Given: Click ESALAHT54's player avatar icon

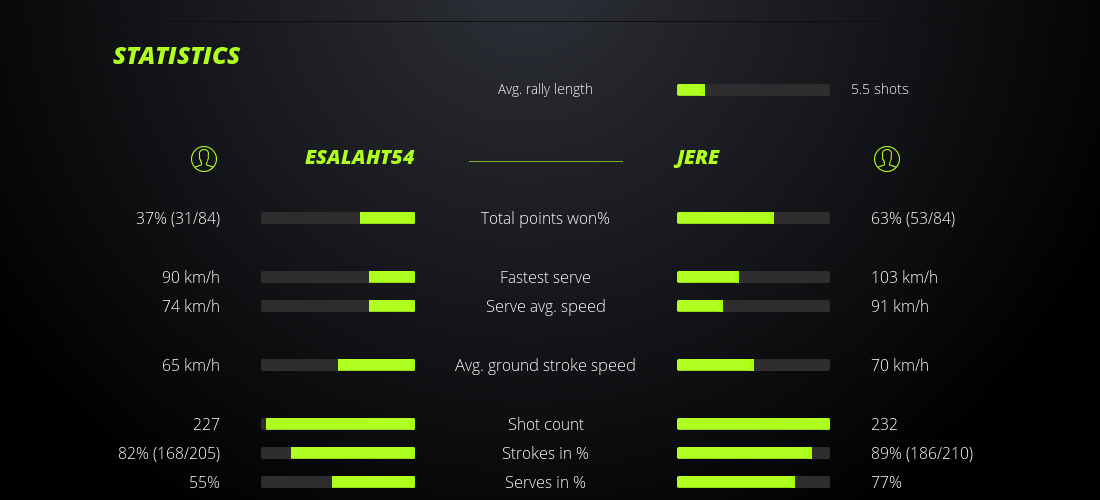Looking at the screenshot, I should [203, 159].
